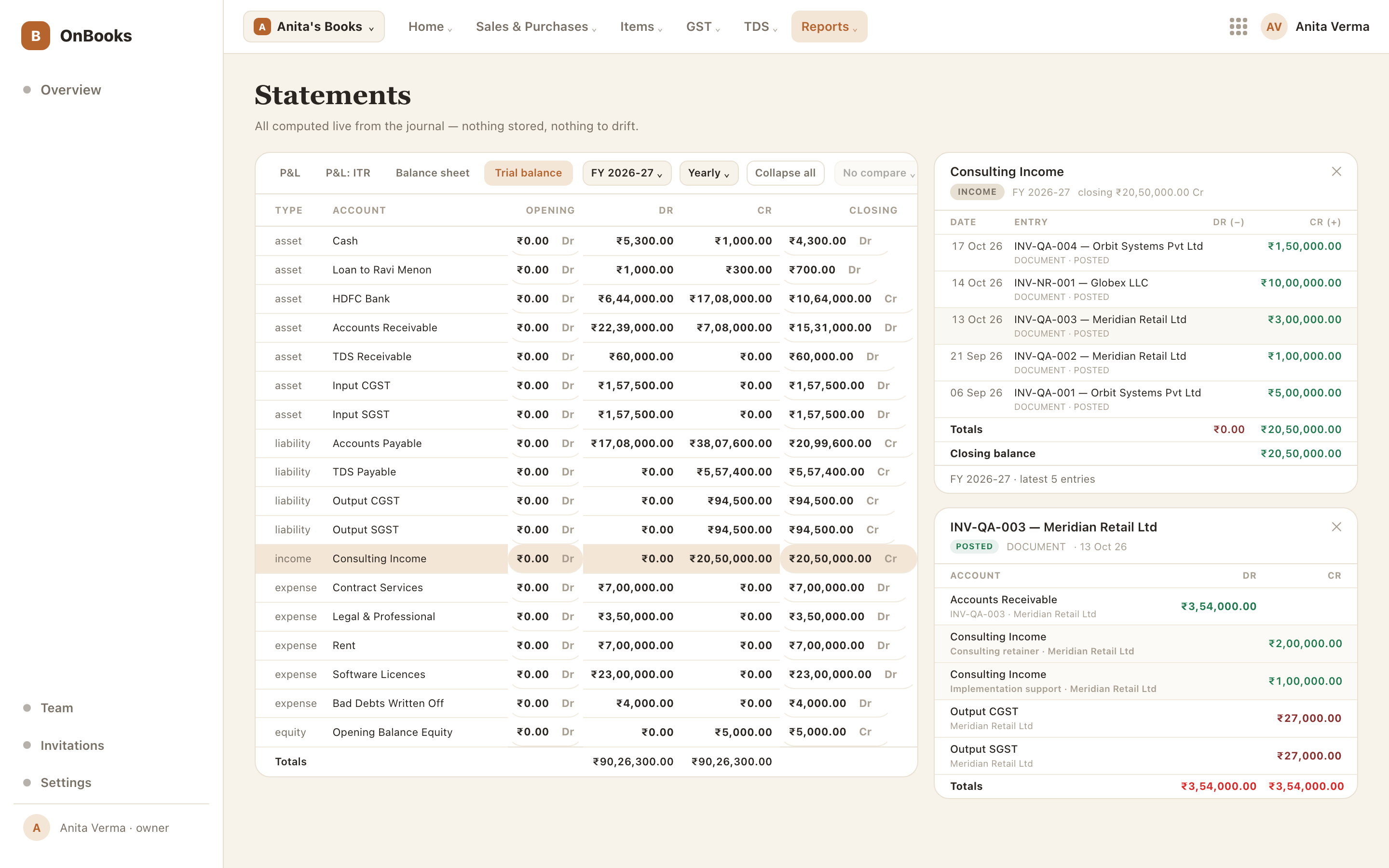Image resolution: width=1389 pixels, height=868 pixels.
Task: Open the GST menu
Action: click(x=703, y=27)
